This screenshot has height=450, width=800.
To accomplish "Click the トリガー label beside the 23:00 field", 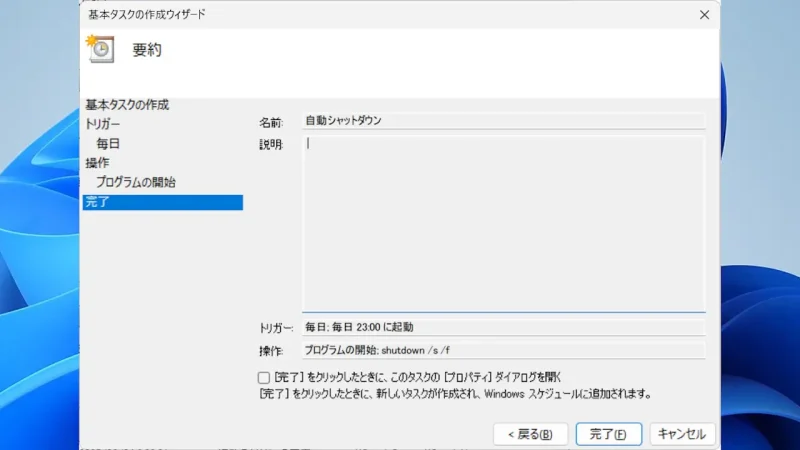I will click(276, 328).
